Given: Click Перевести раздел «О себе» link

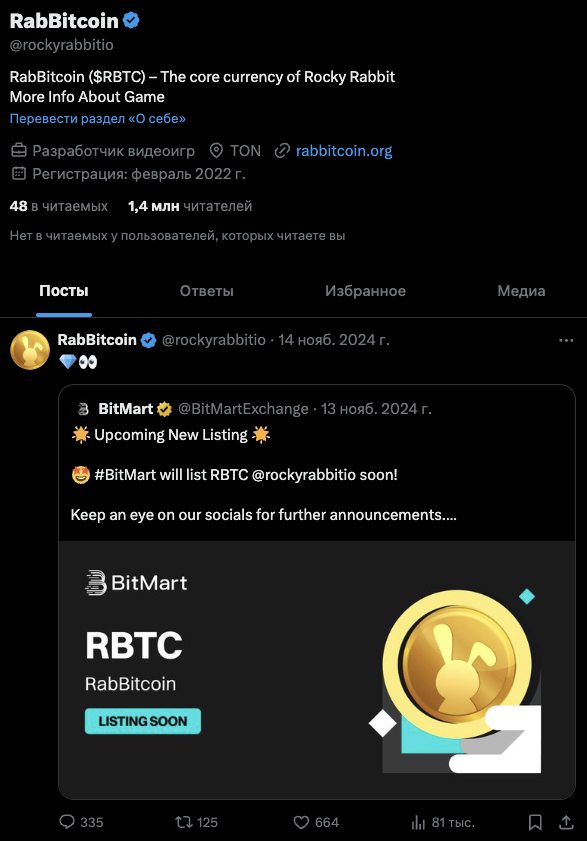Looking at the screenshot, I should pos(98,119).
